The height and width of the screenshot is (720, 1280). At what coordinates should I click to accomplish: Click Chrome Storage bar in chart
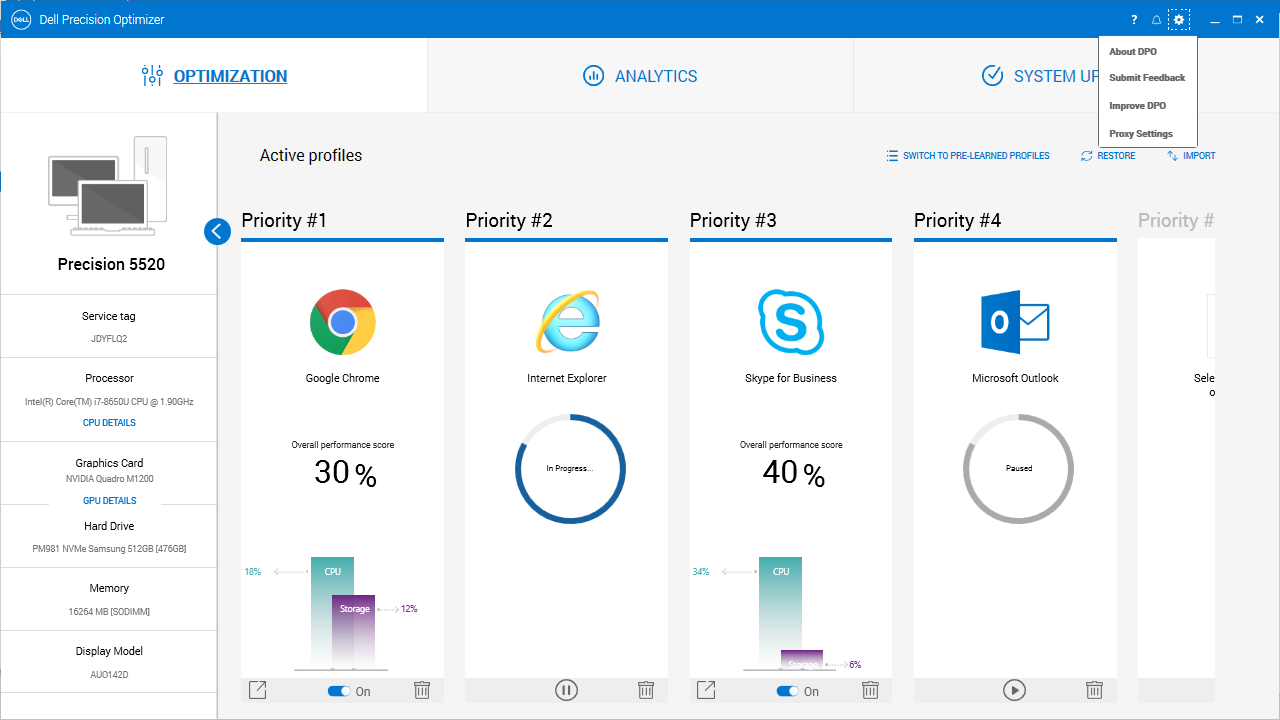354,632
